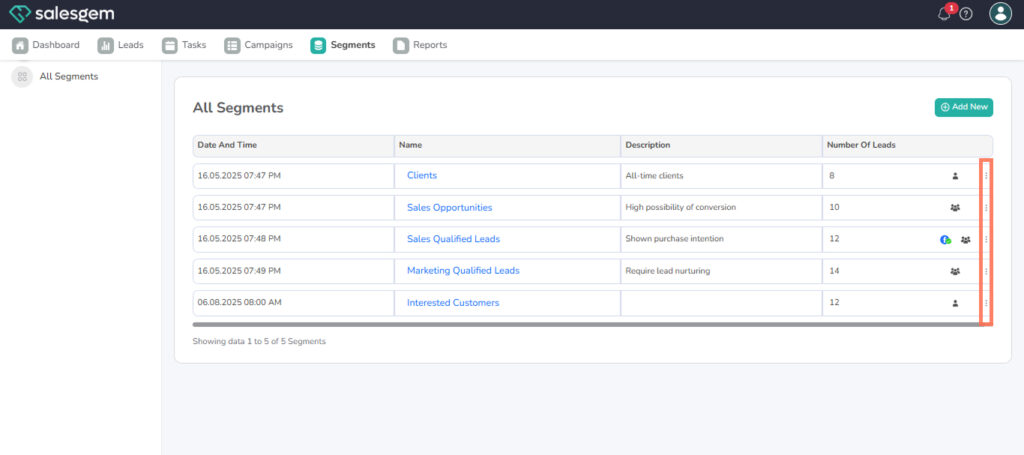
Task: Open the help question mark icon
Action: coord(966,14)
